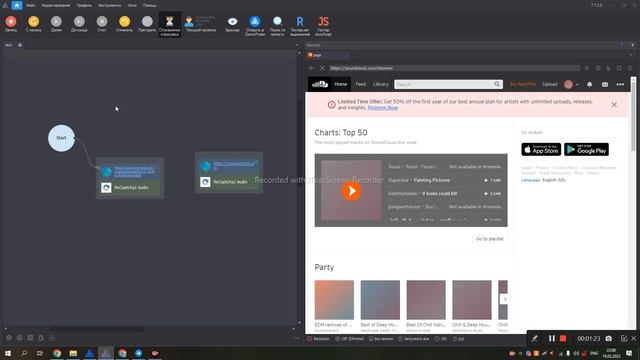Stop page loading with X button
640x360 pixels.
click(322, 68)
